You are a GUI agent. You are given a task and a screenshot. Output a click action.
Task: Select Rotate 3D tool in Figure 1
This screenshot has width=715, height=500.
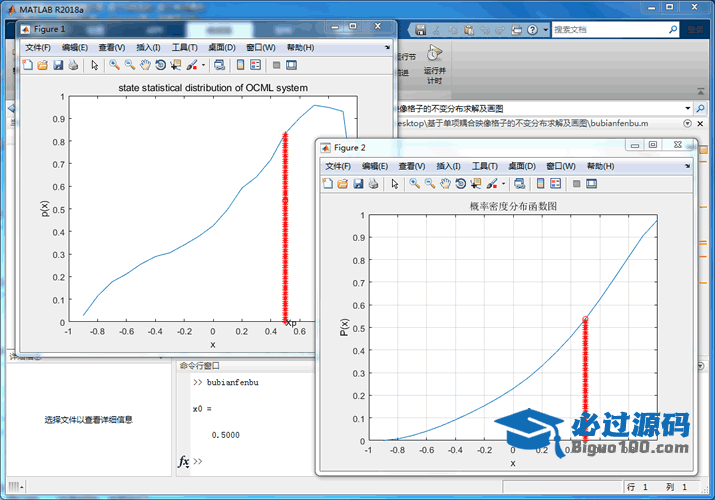[x=161, y=65]
